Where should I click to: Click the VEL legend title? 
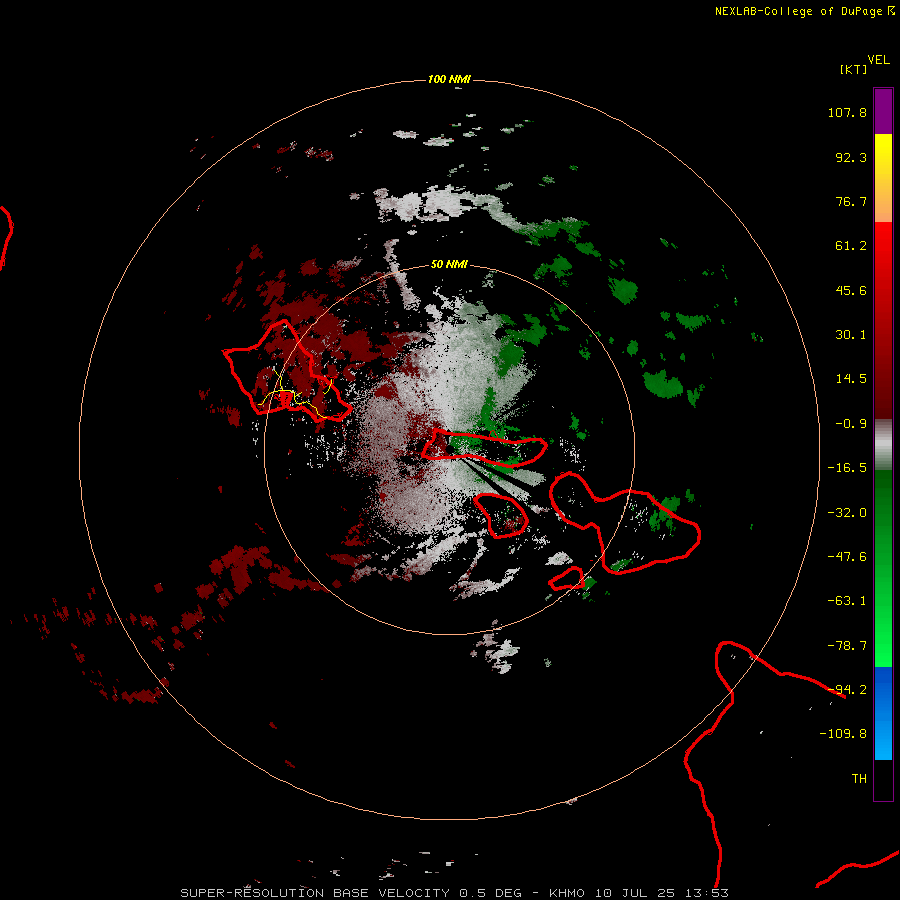coord(878,60)
